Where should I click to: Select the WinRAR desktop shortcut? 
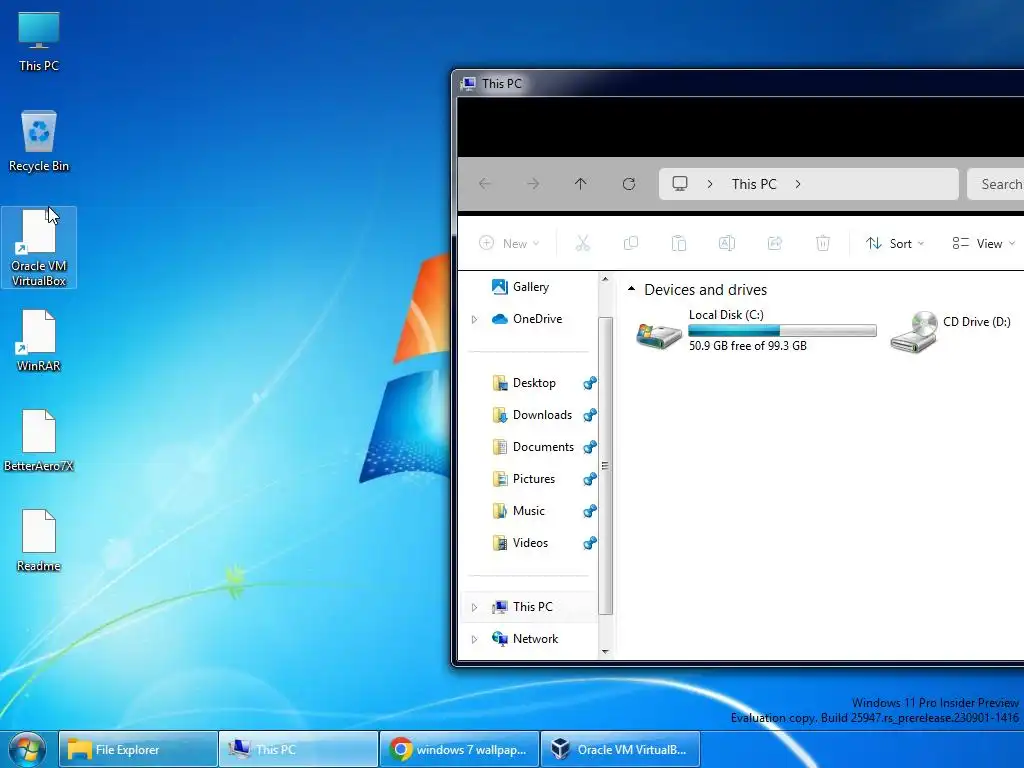click(x=39, y=341)
